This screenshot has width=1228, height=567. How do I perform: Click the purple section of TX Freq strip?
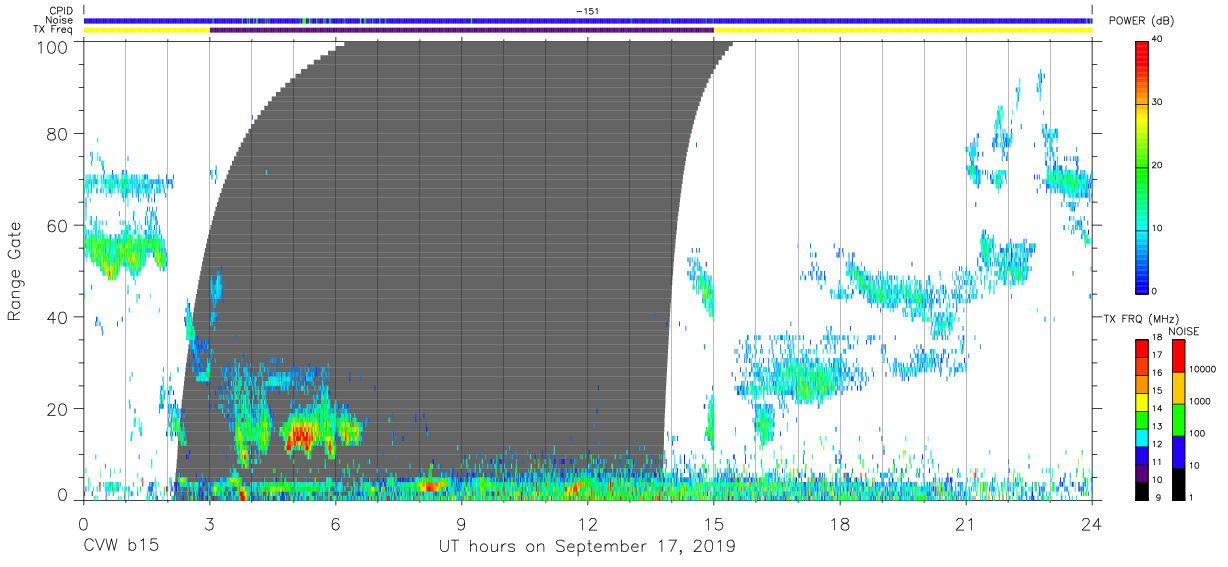[461, 30]
